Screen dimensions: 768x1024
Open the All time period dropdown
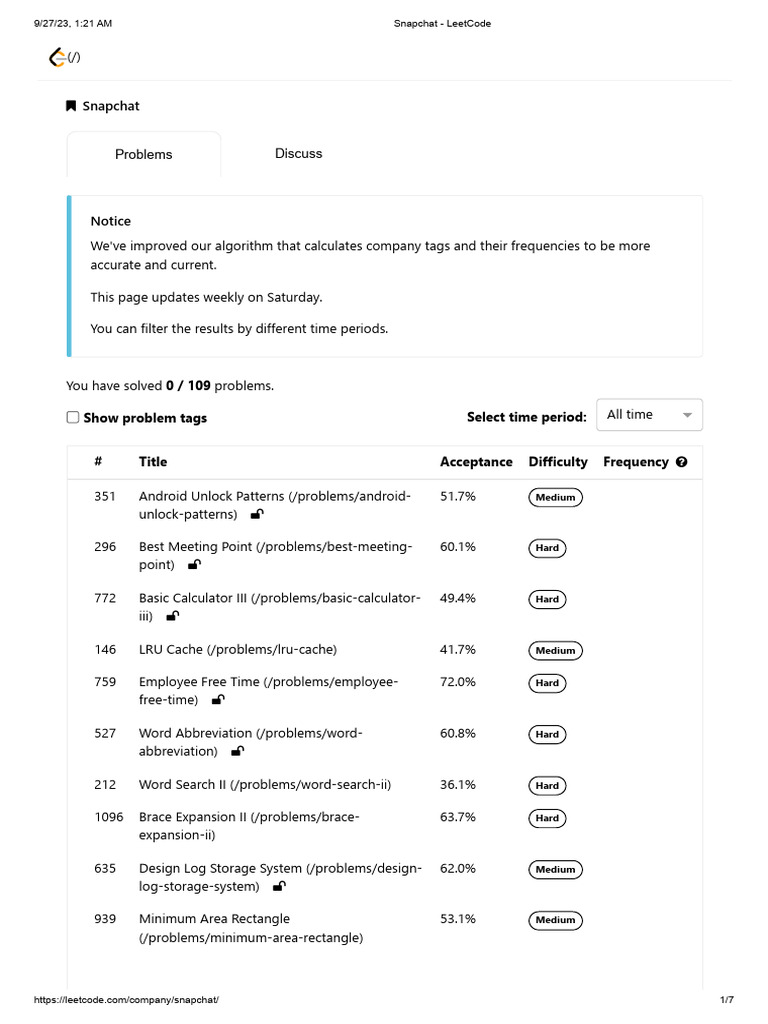click(x=649, y=415)
